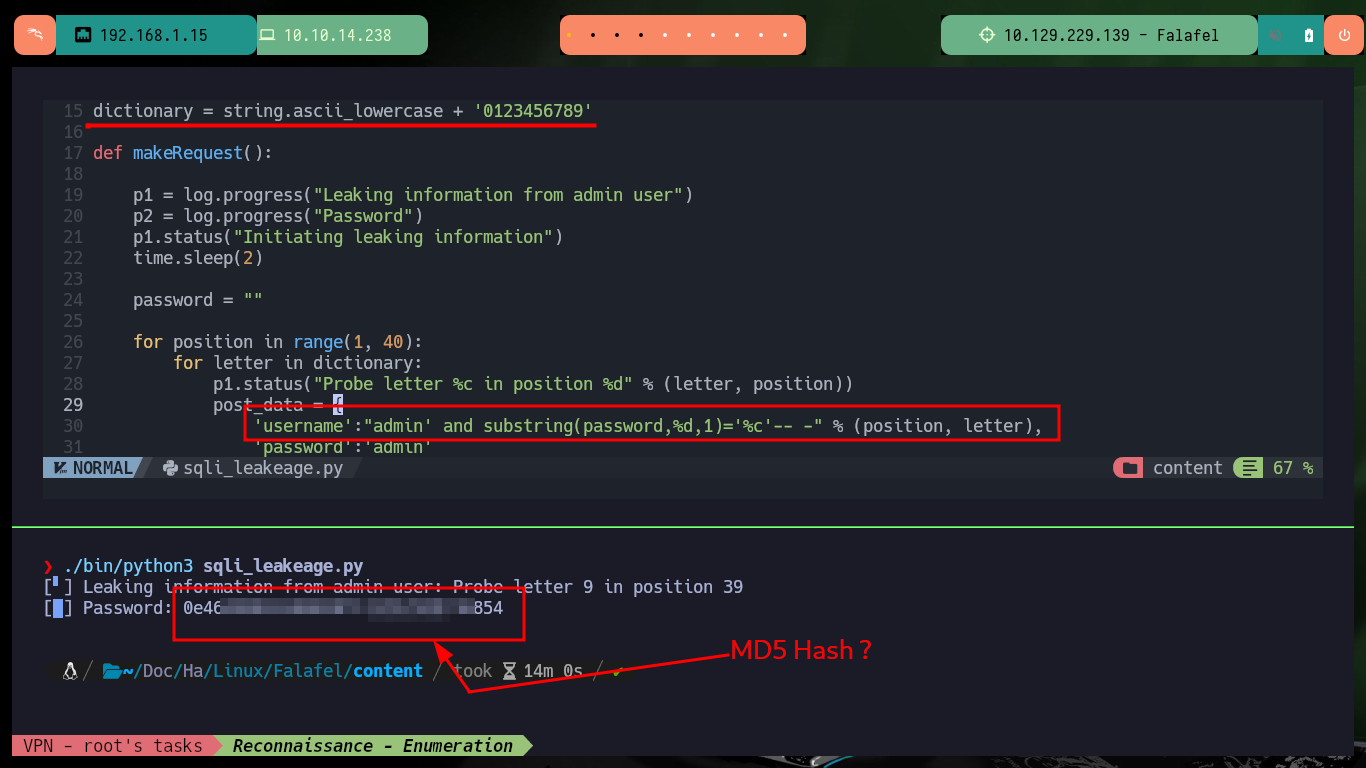Click the green lines icon beside 67 %
1366x768 pixels.
click(x=1247, y=468)
